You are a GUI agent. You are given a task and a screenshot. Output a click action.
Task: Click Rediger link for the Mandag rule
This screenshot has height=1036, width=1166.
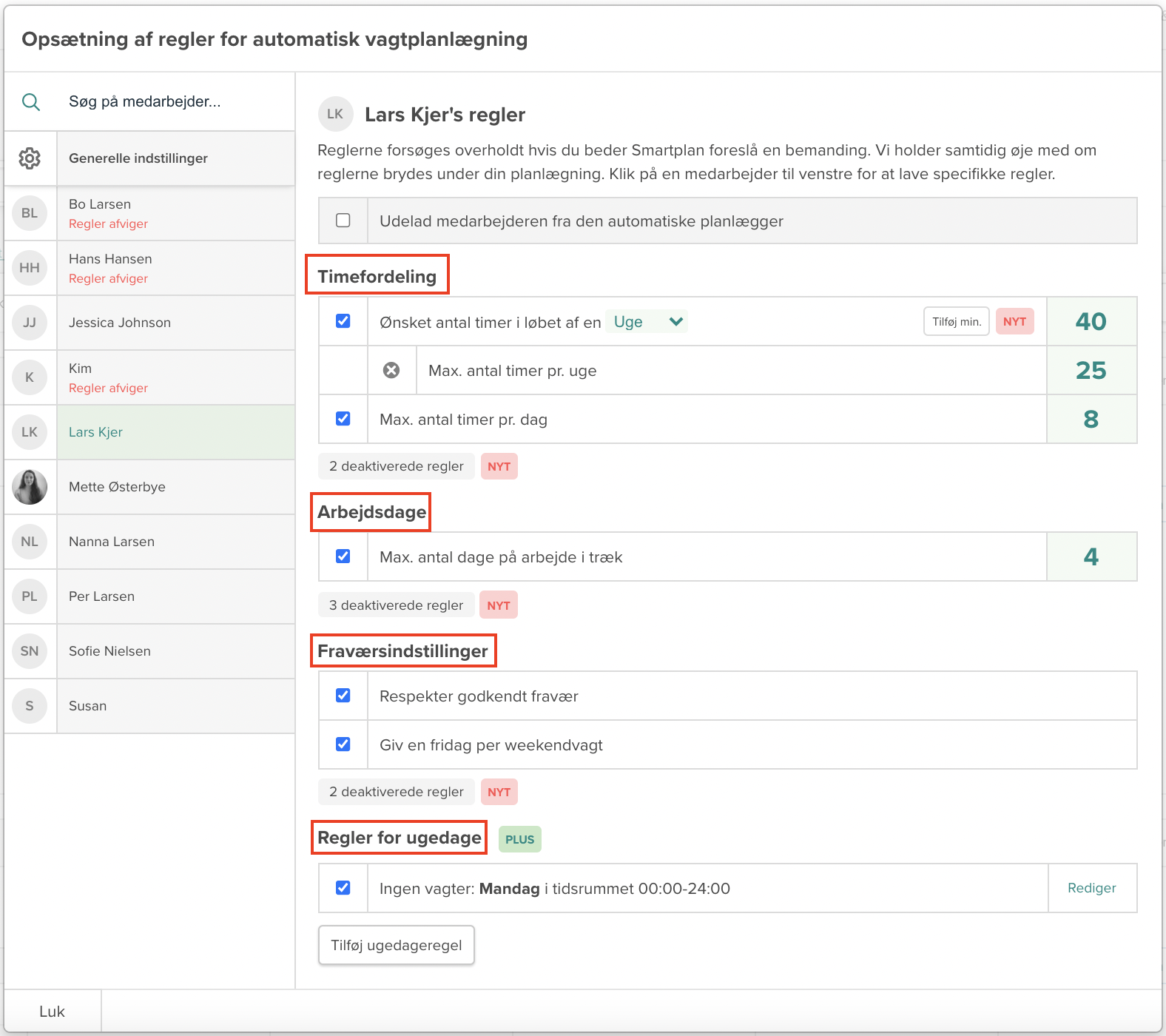[x=1091, y=888]
